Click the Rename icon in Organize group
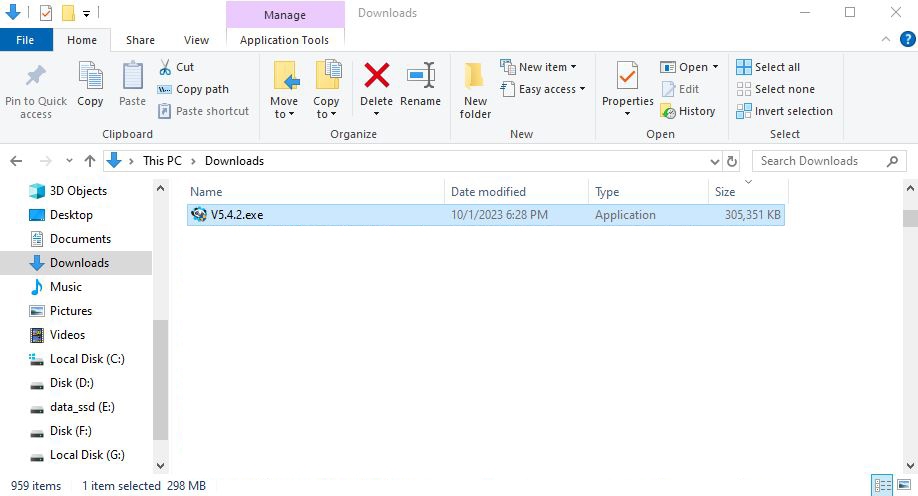Image resolution: width=918 pixels, height=496 pixels. [420, 76]
